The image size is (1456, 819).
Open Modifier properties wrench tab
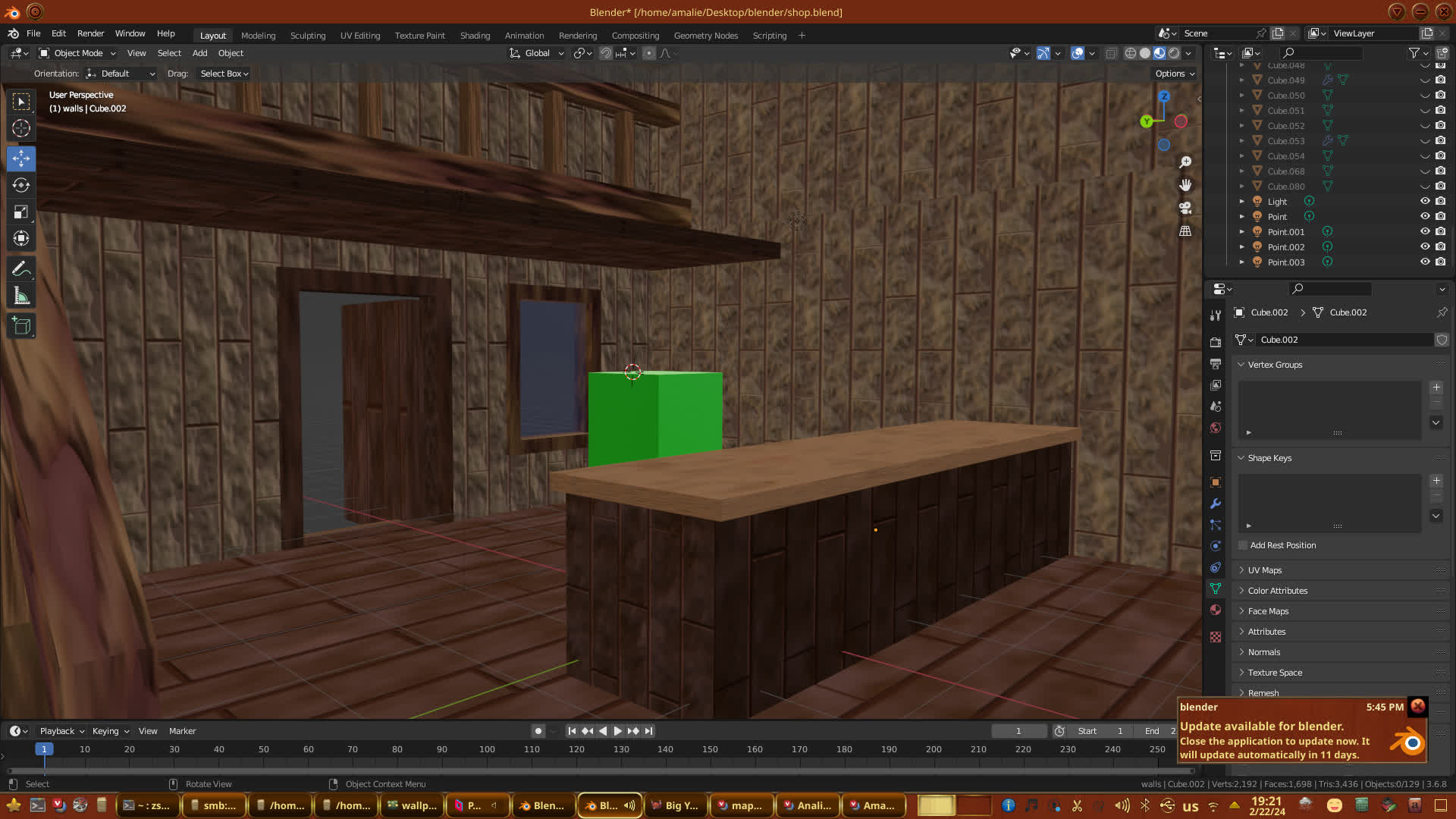tap(1216, 504)
